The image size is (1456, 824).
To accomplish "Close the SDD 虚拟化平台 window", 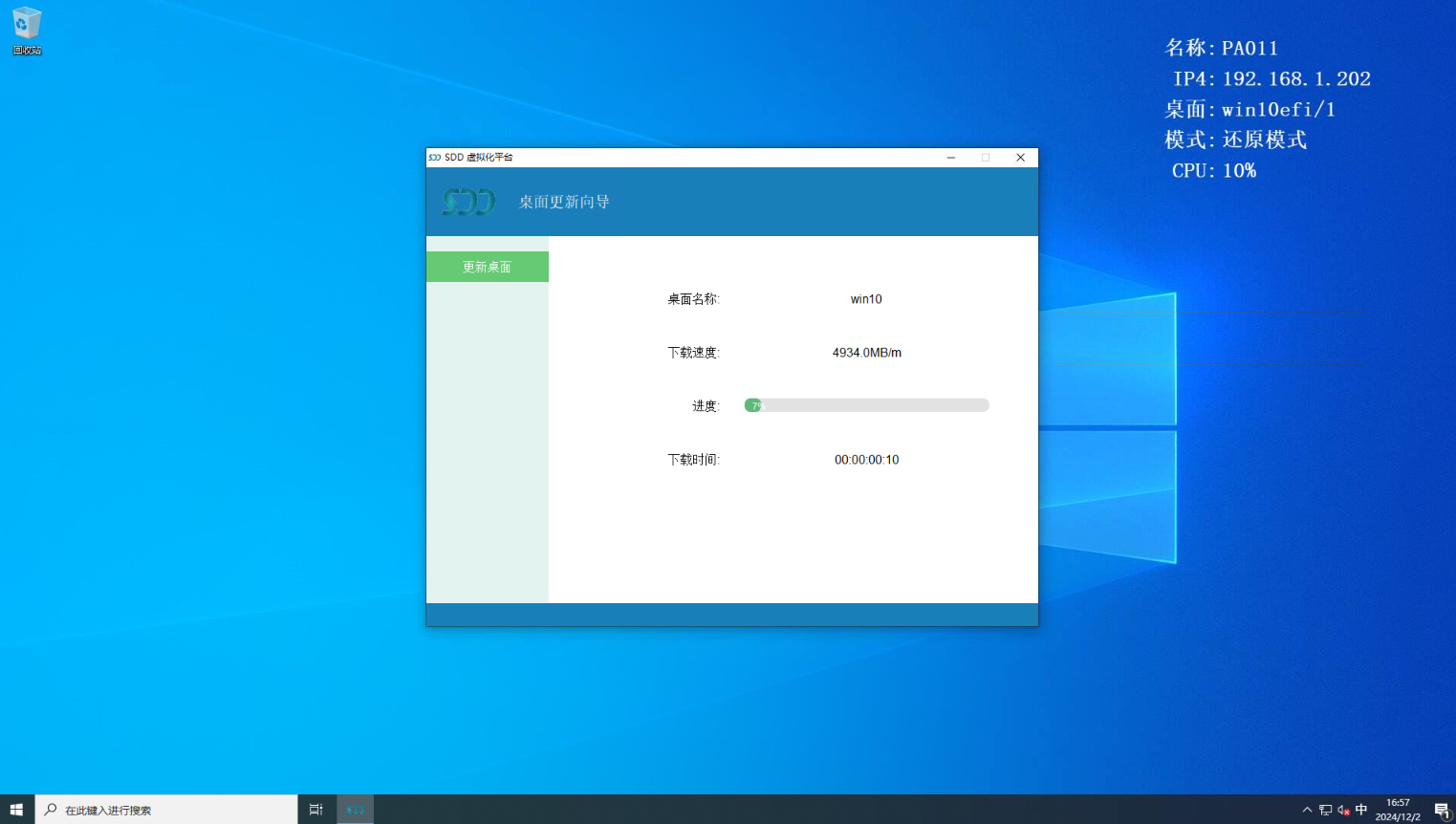I will [1020, 158].
